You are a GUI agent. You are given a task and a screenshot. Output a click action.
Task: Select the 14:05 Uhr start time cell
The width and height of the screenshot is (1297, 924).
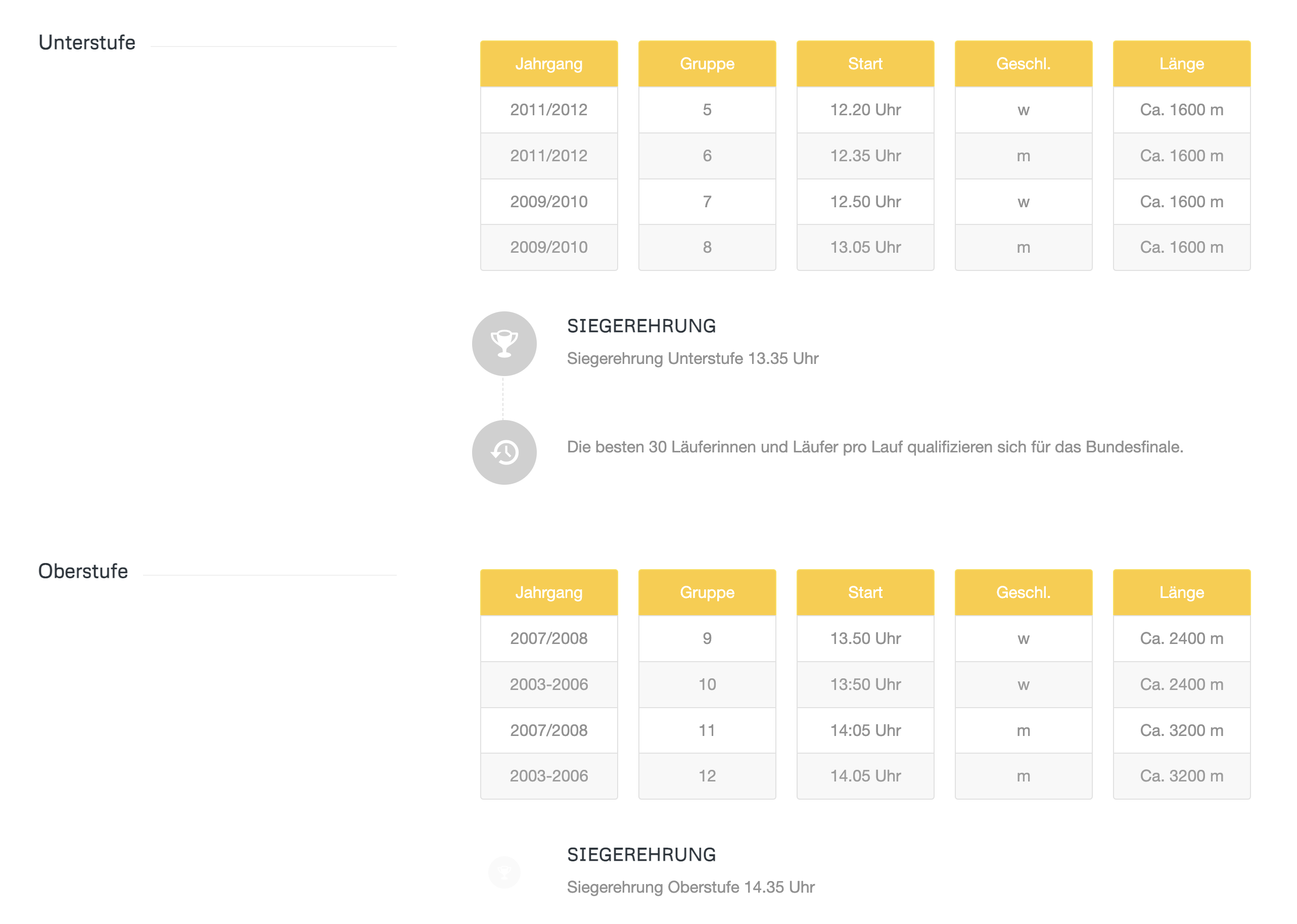click(865, 730)
